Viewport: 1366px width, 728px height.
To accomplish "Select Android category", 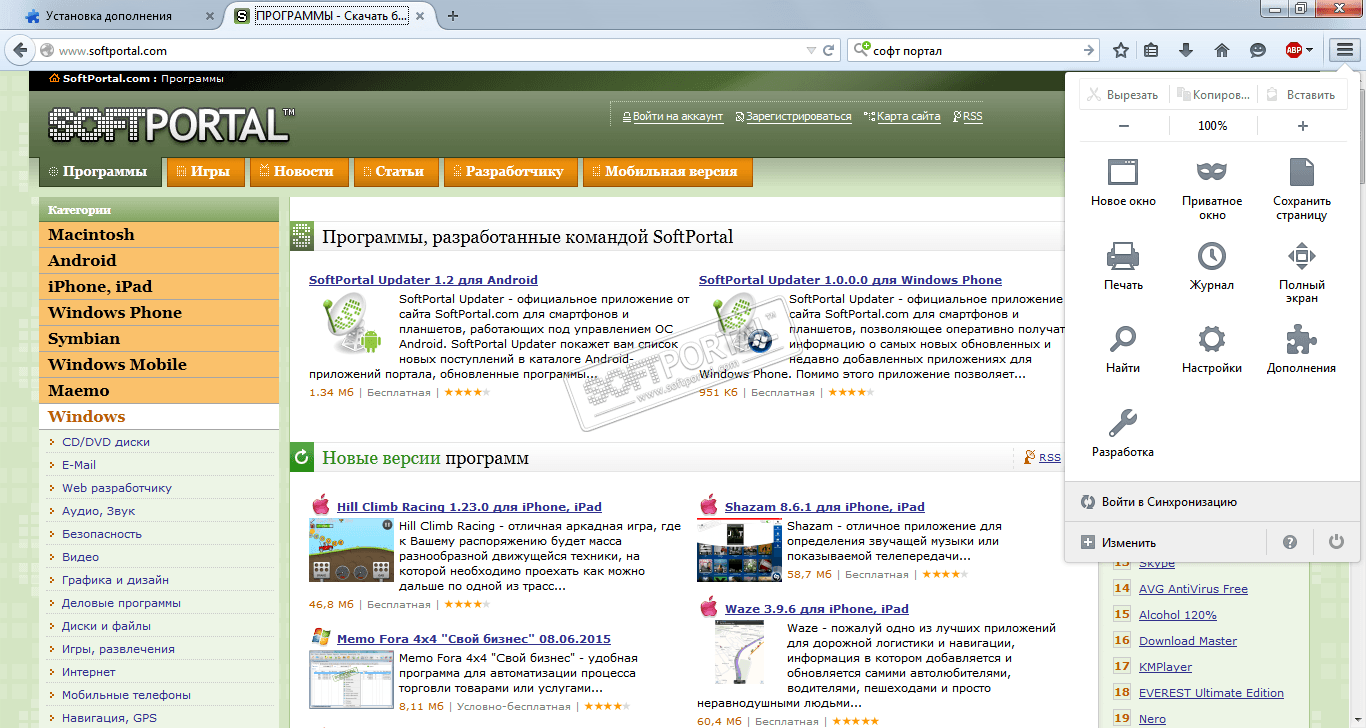I will click(x=159, y=261).
